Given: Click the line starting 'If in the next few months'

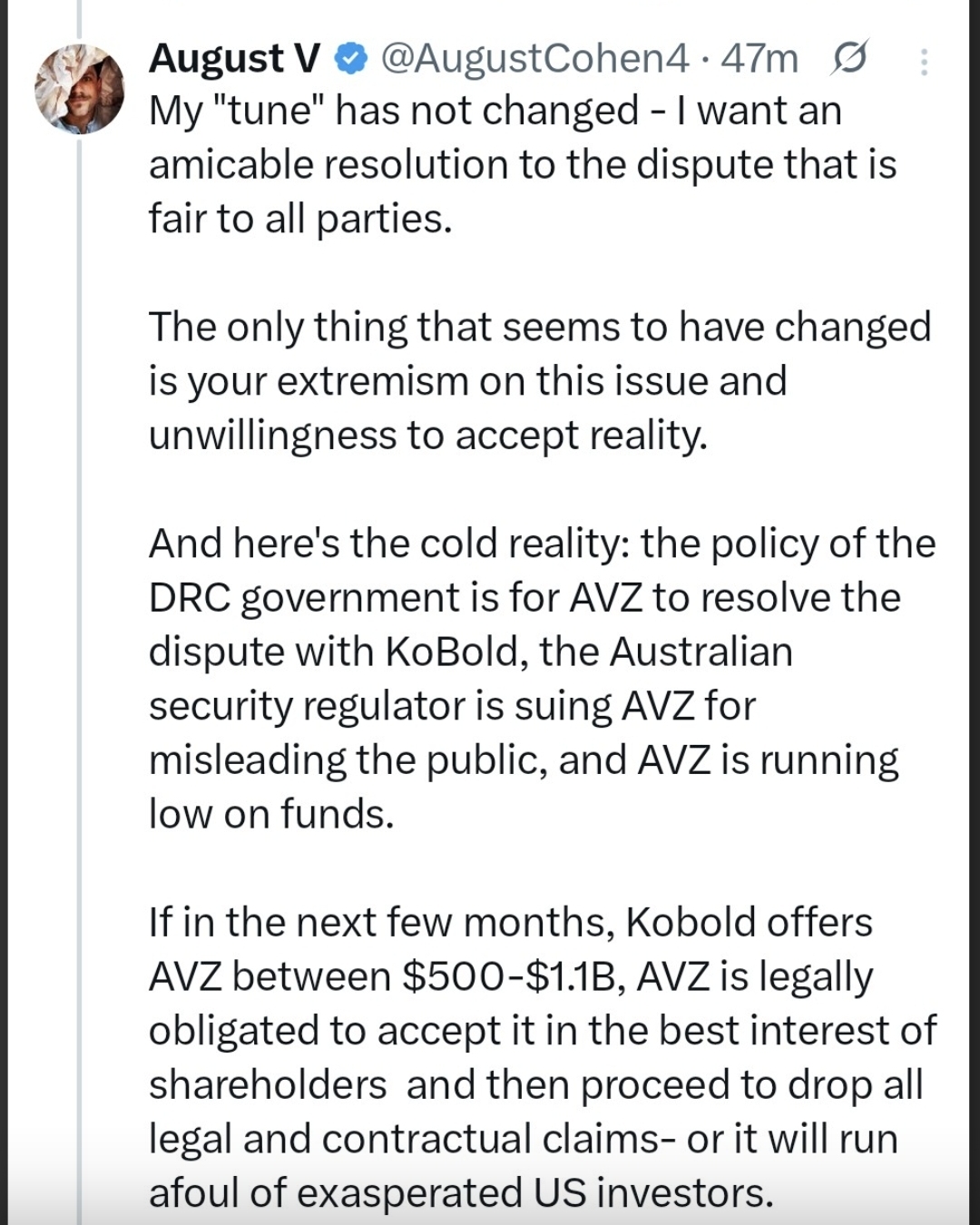Looking at the screenshot, I should point(510,923).
